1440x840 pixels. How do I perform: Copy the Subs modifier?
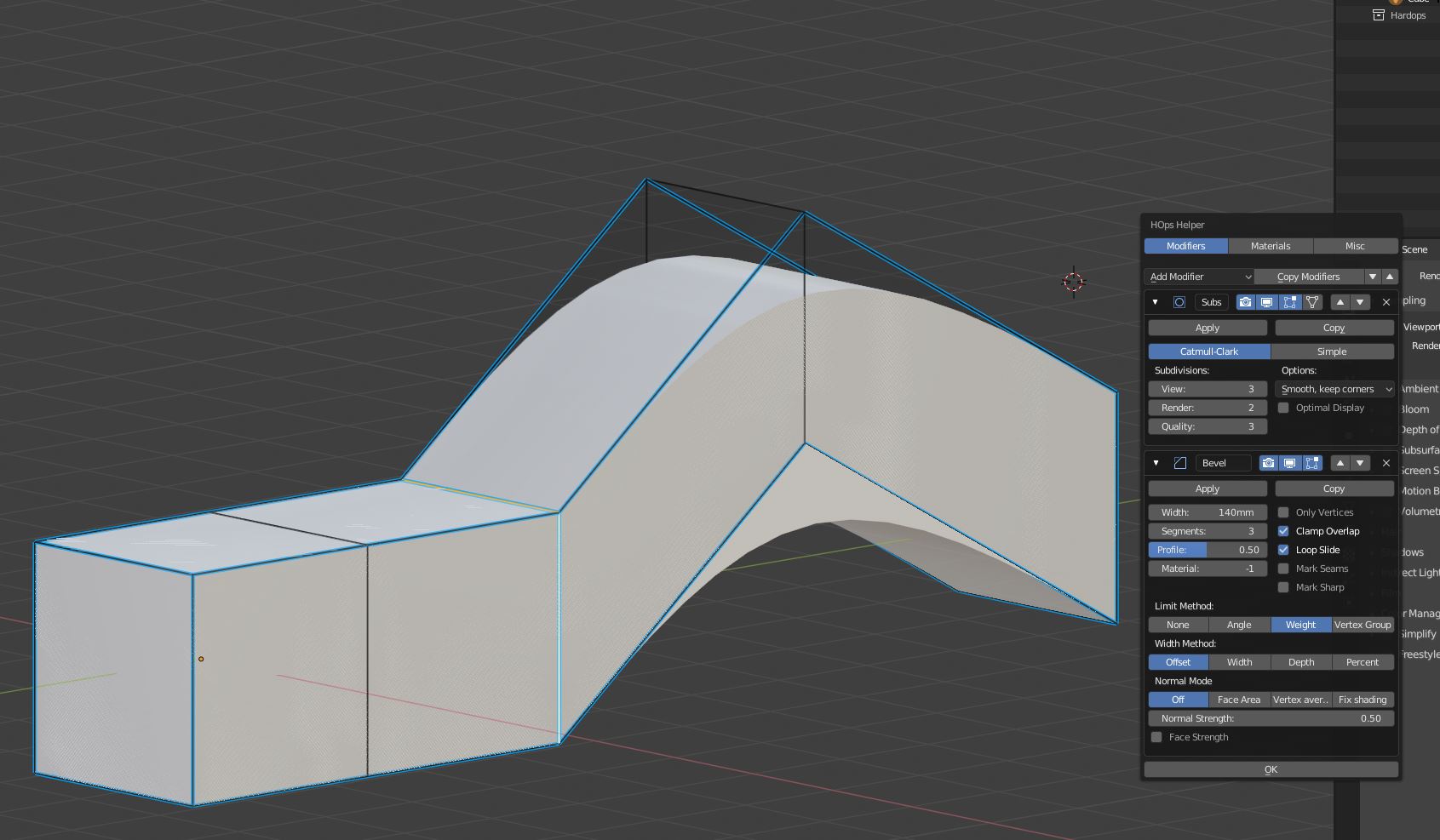click(x=1334, y=328)
